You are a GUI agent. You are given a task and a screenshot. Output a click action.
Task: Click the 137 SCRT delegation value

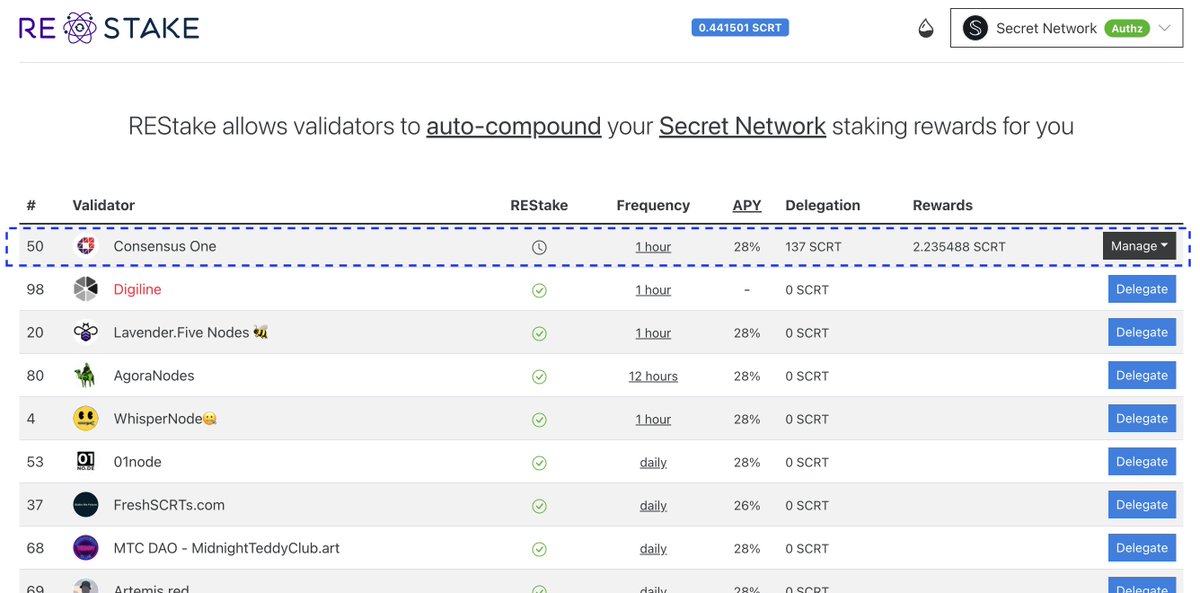pos(813,247)
